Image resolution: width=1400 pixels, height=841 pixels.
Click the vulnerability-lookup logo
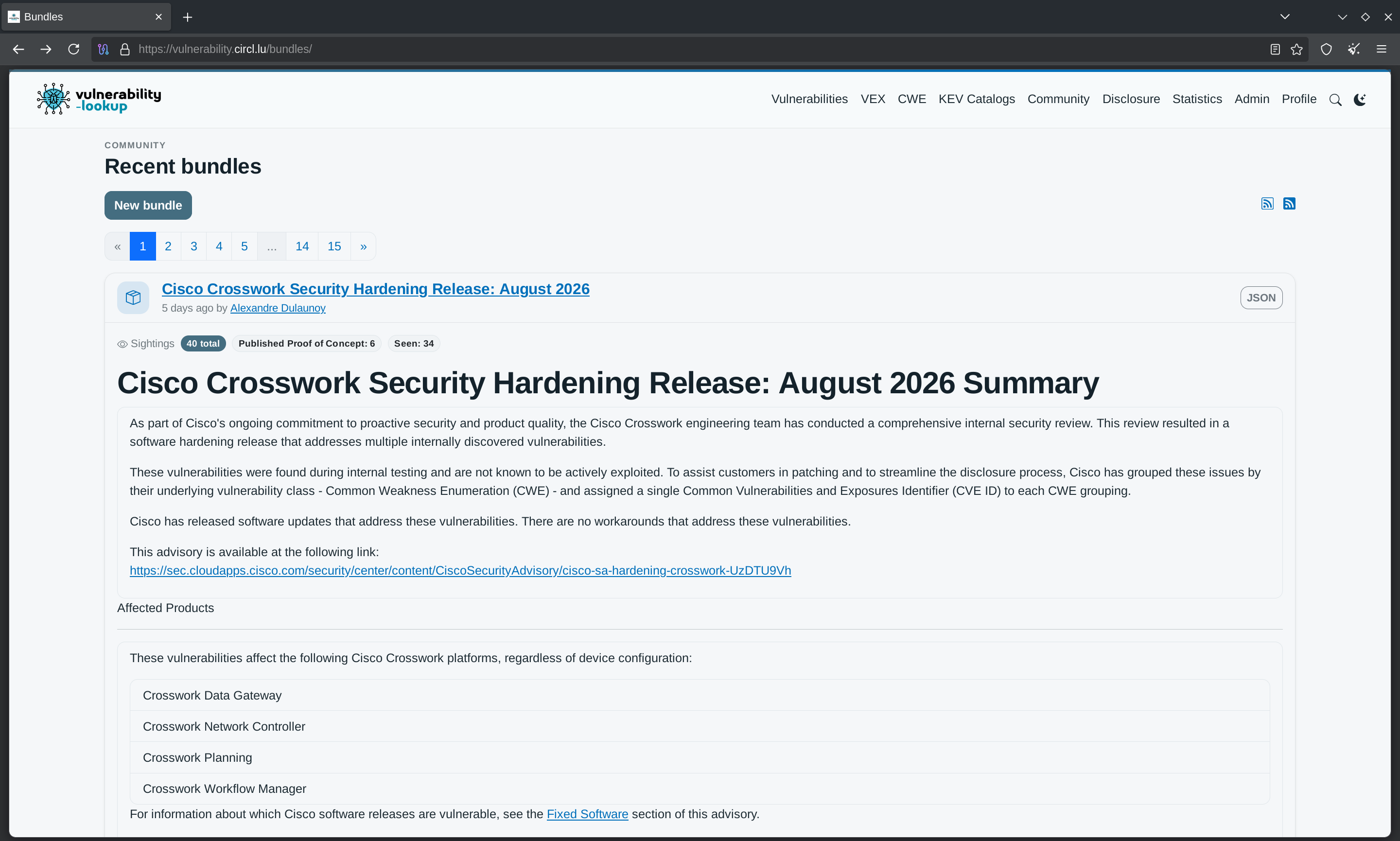click(x=99, y=99)
